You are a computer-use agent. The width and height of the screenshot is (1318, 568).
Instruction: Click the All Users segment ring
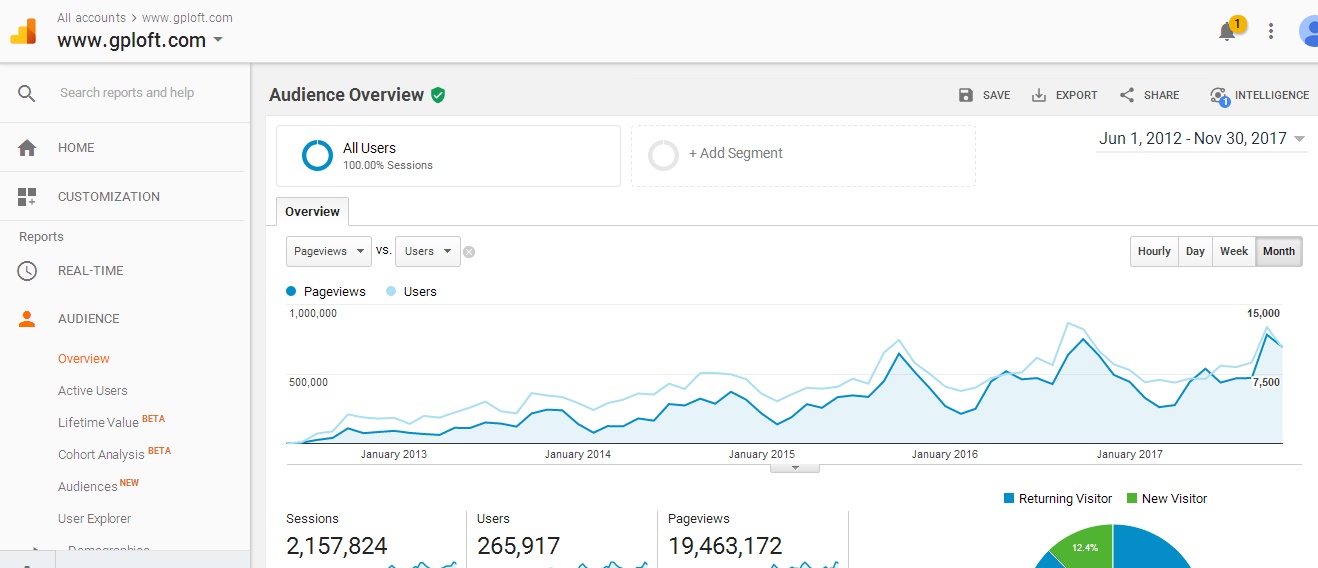tap(317, 155)
